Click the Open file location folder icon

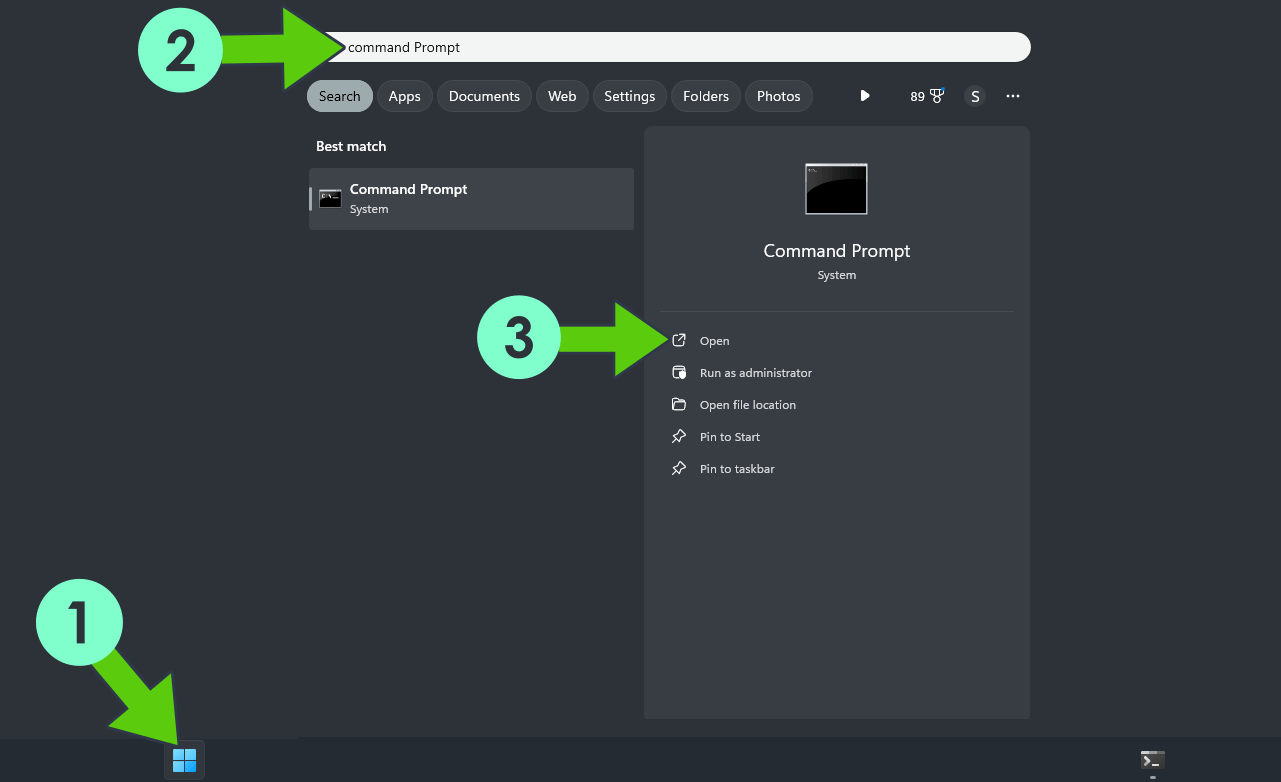(x=680, y=404)
